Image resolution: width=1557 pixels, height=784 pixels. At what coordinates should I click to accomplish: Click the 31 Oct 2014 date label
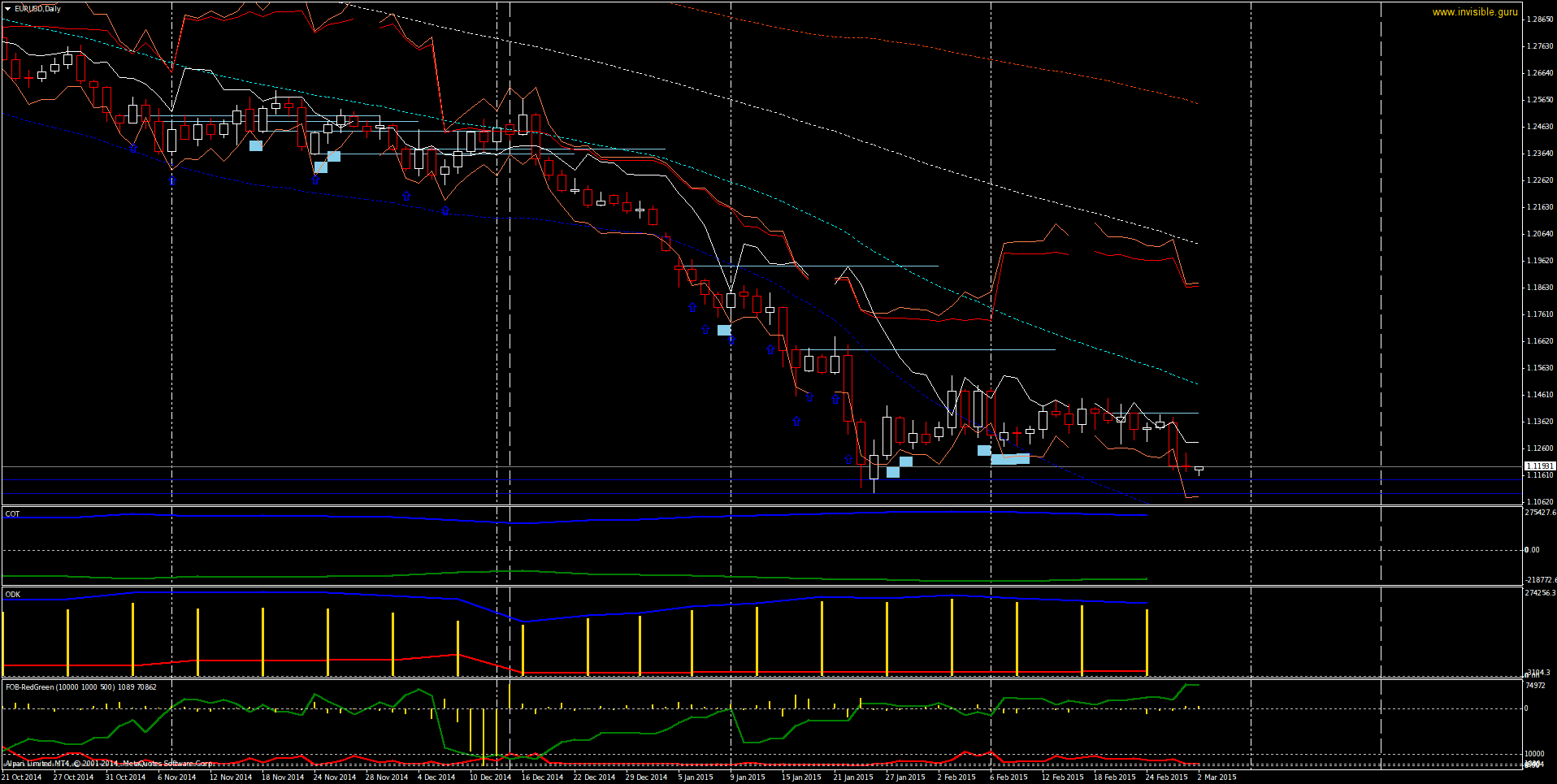(x=126, y=777)
